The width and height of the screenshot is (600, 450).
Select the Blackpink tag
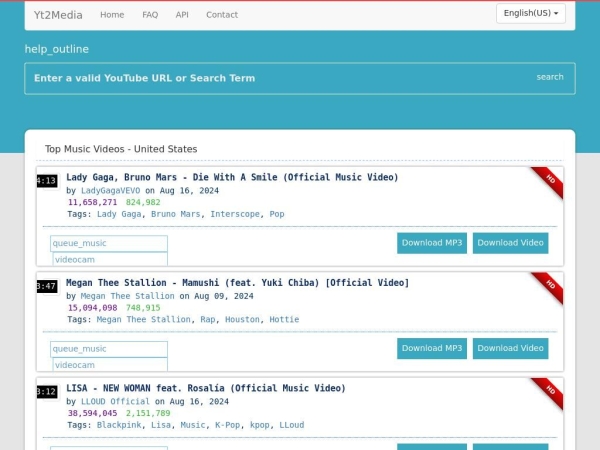pyautogui.click(x=119, y=425)
